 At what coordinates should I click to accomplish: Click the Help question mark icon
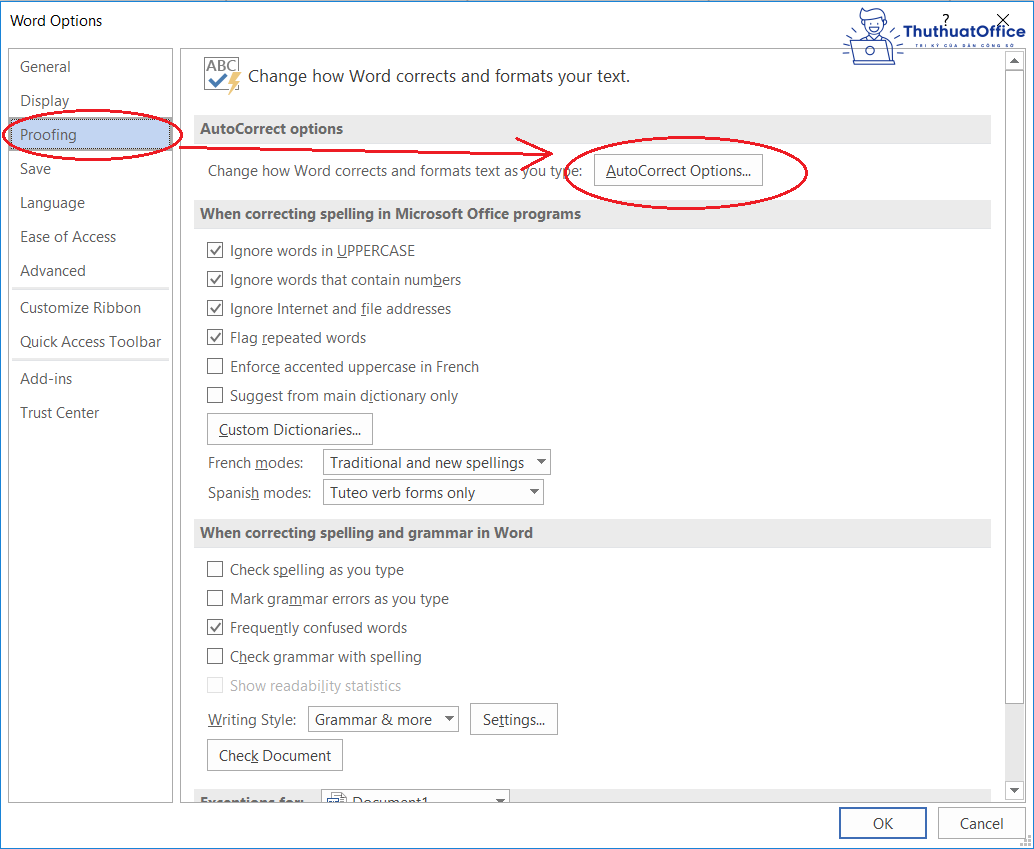tap(946, 19)
